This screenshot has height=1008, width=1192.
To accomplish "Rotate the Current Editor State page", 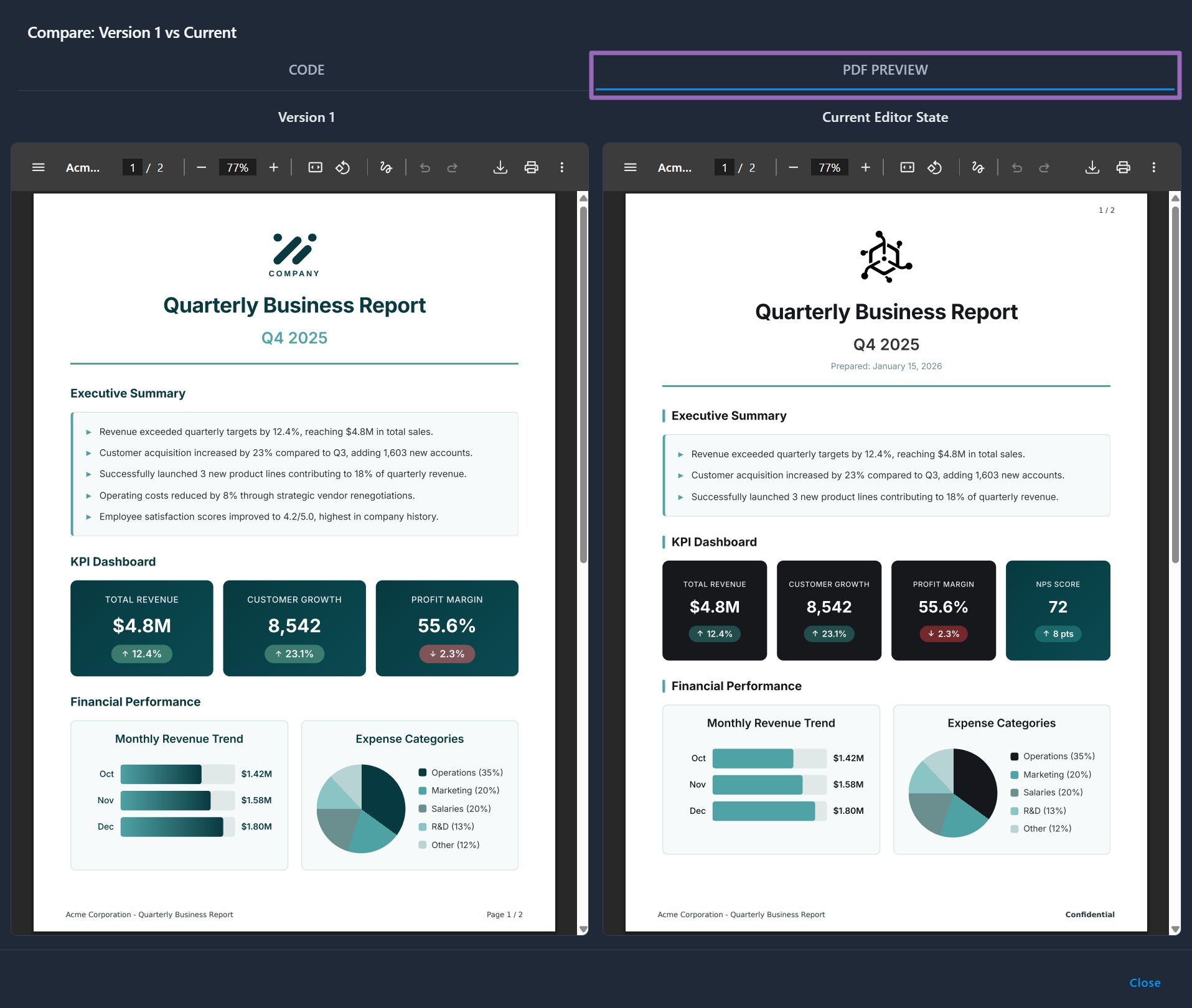I will 934,167.
